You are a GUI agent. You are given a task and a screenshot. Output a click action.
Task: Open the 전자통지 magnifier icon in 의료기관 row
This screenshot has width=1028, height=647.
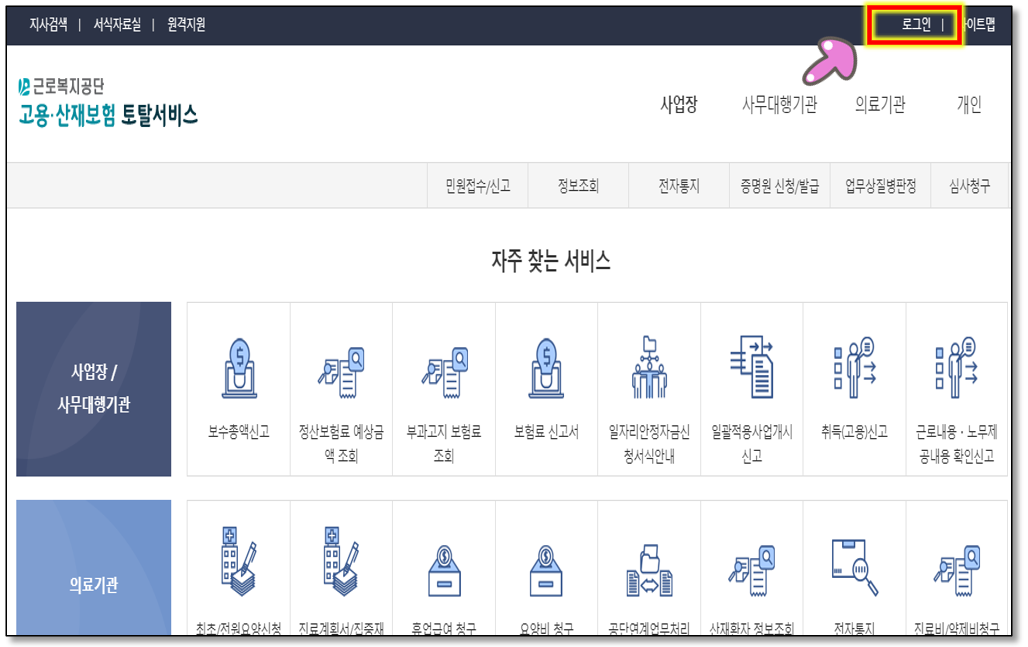coord(853,566)
